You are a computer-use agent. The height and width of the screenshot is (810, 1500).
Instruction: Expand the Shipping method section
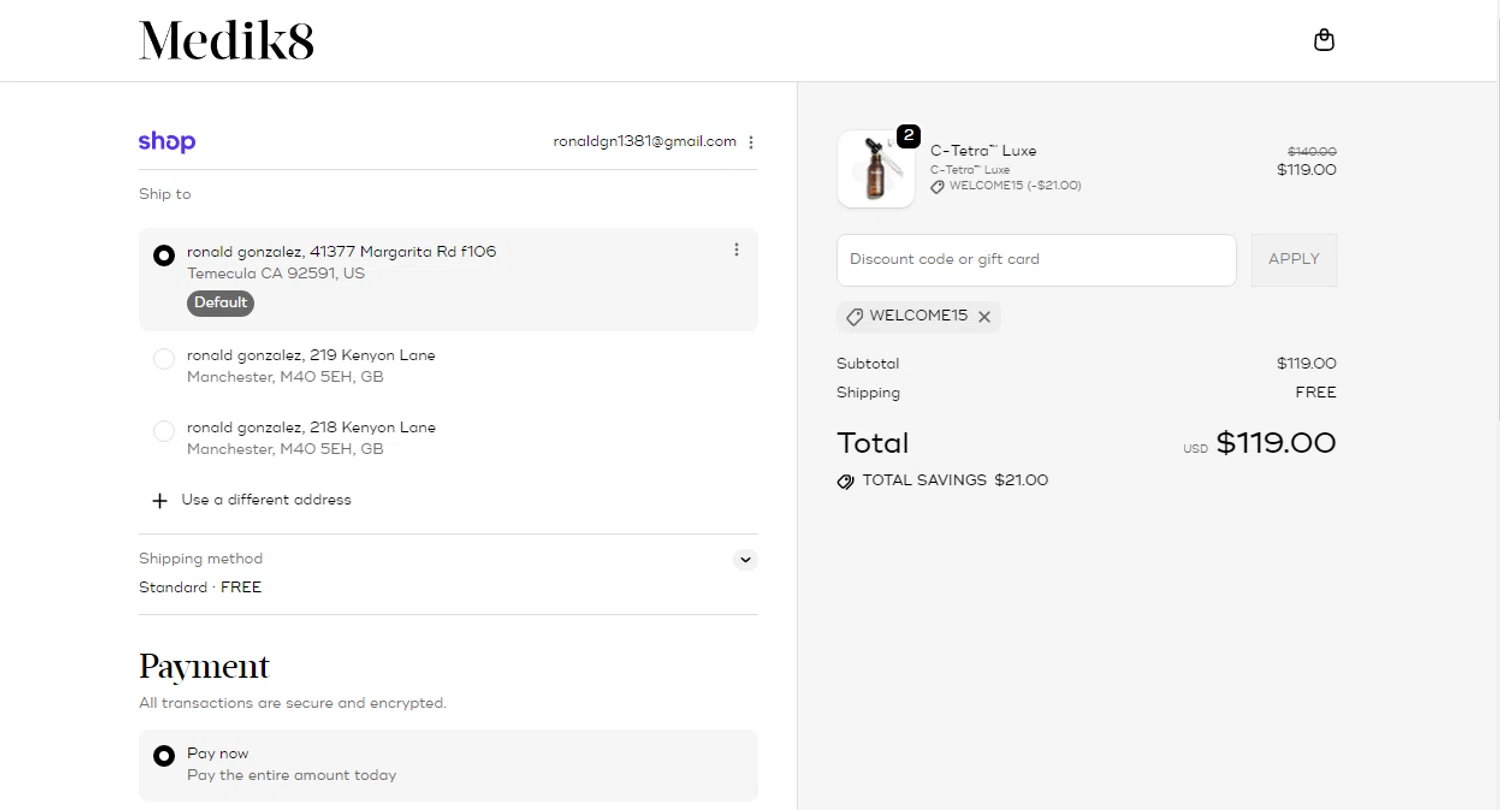(745, 560)
